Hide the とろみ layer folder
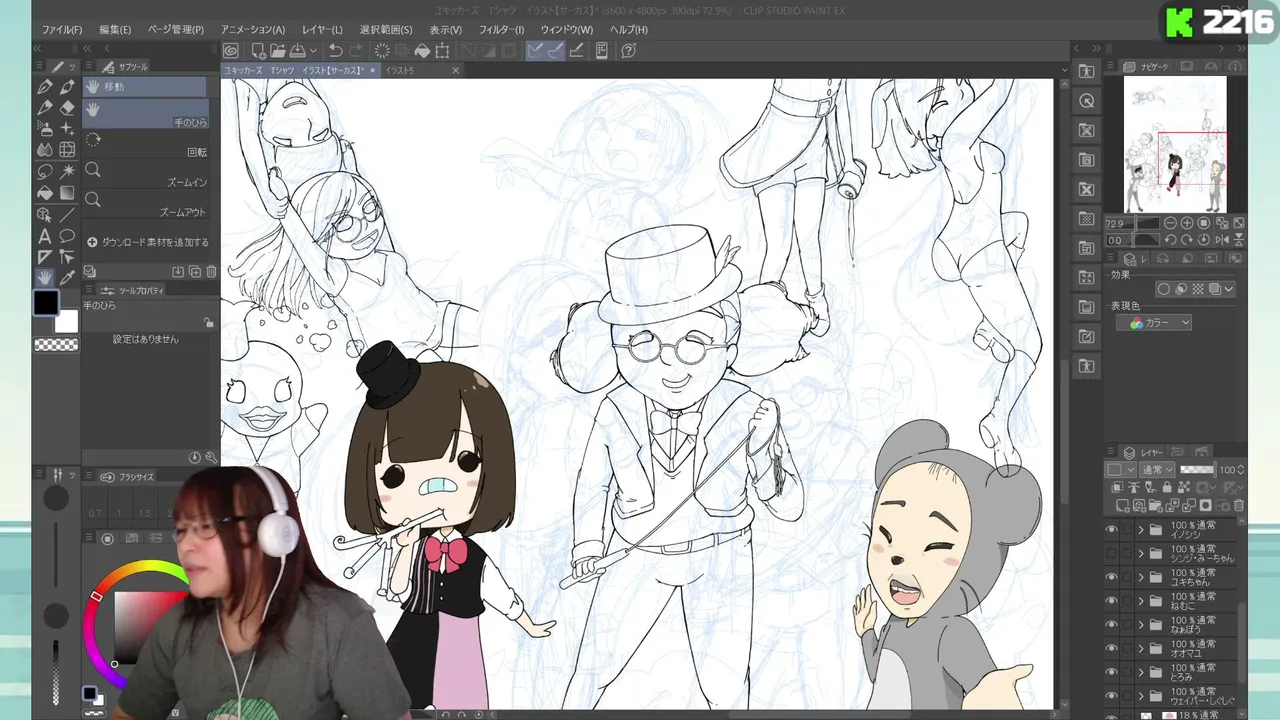1280x720 pixels. click(x=1111, y=671)
